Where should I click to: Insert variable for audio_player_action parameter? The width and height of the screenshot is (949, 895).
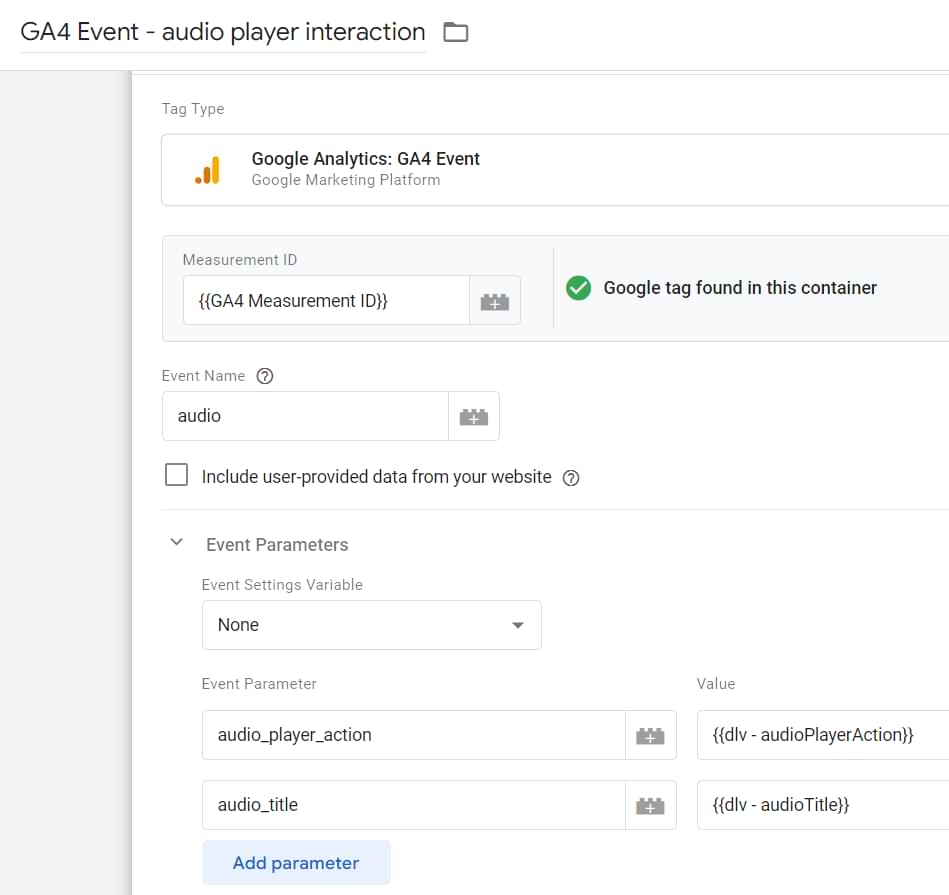tap(650, 735)
